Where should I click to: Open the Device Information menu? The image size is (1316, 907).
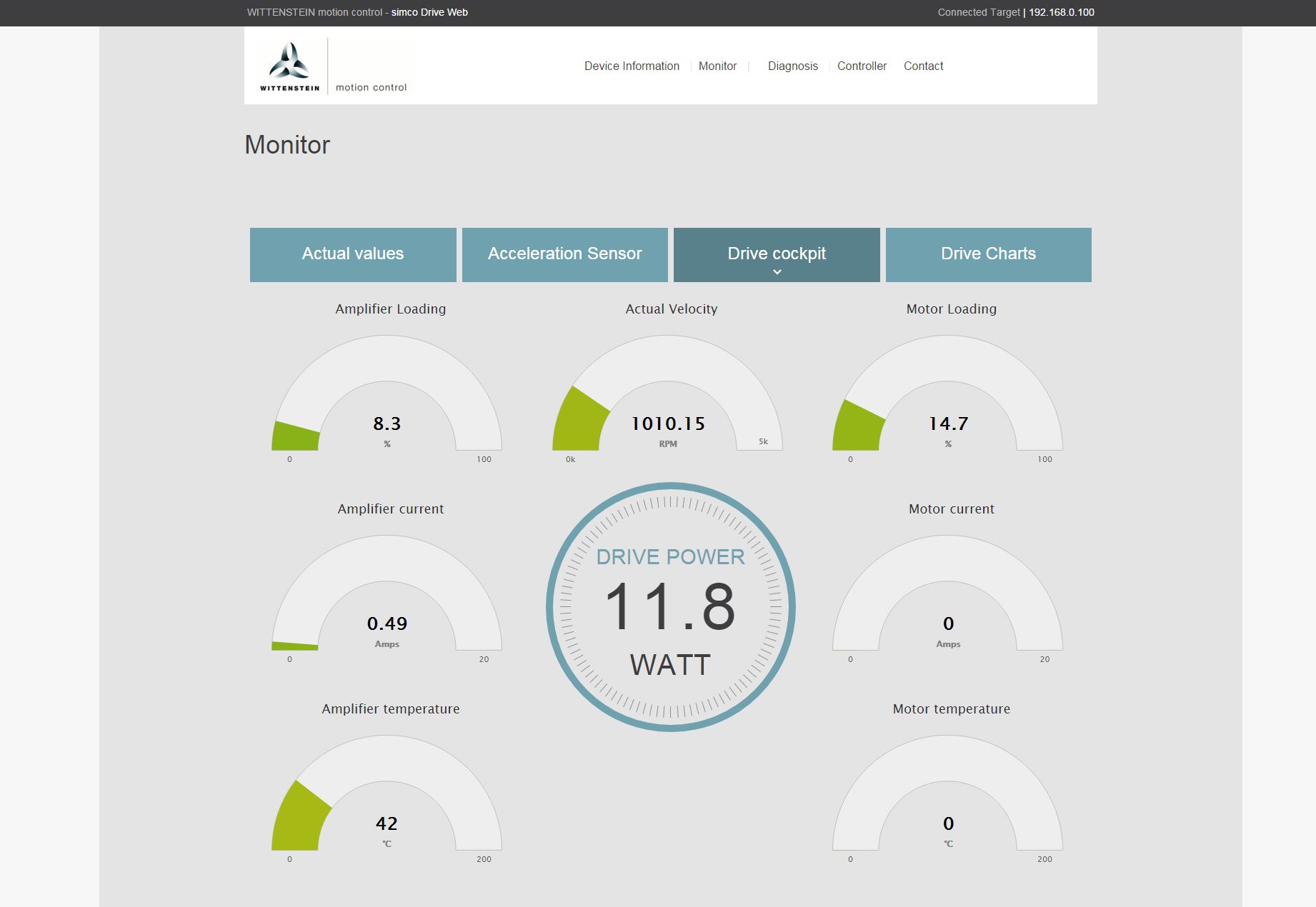click(632, 66)
